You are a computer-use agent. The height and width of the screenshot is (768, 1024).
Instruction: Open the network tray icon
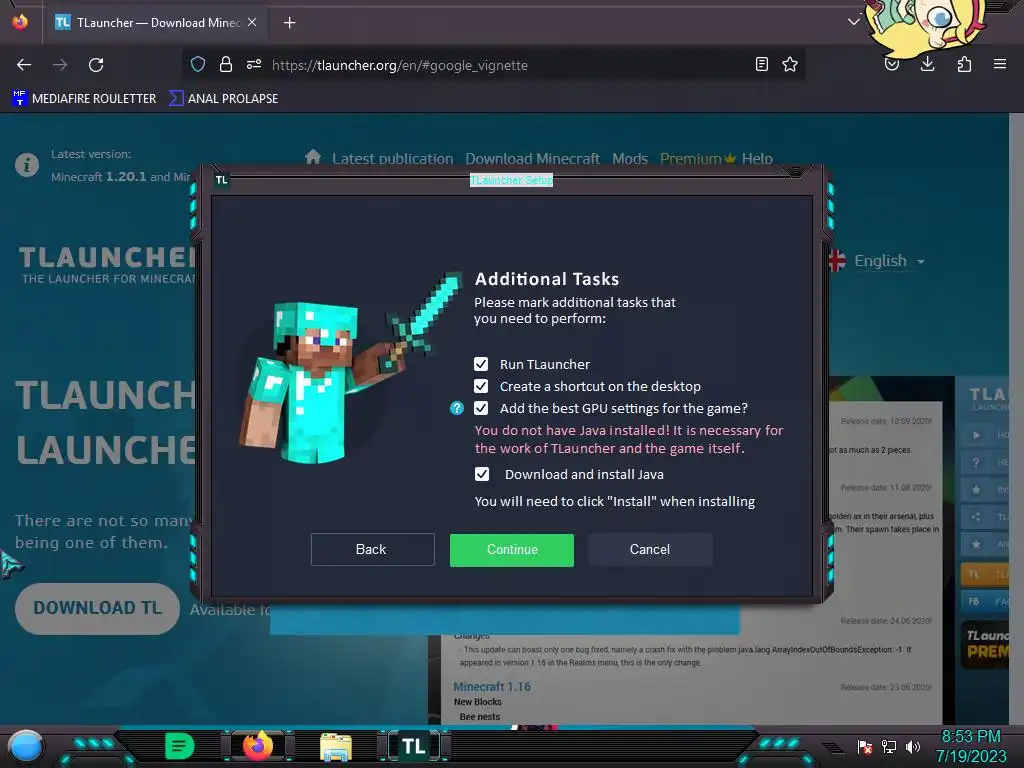(889, 746)
